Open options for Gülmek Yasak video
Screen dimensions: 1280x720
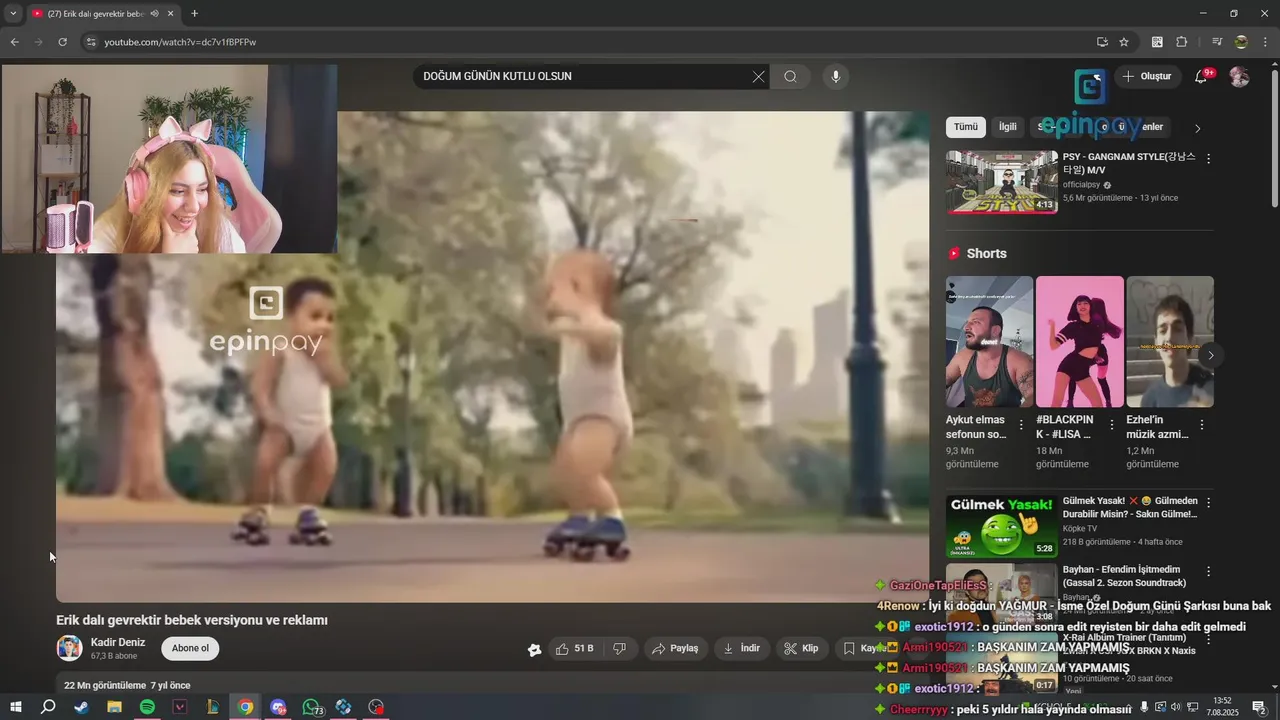coord(1208,502)
